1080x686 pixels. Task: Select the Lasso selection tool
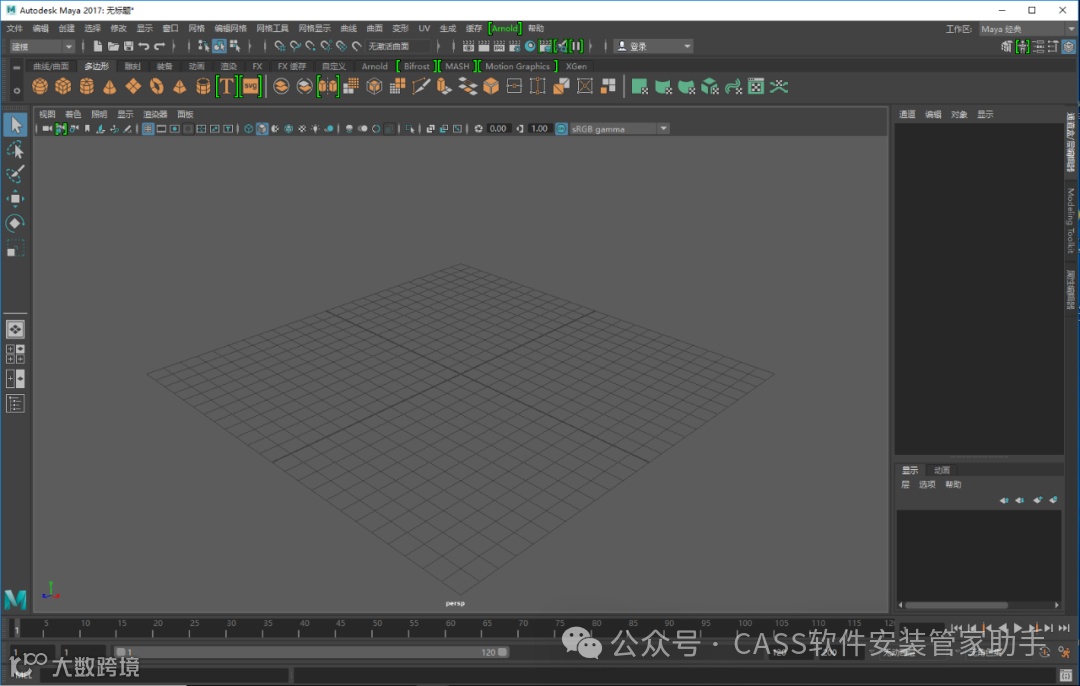[x=15, y=149]
